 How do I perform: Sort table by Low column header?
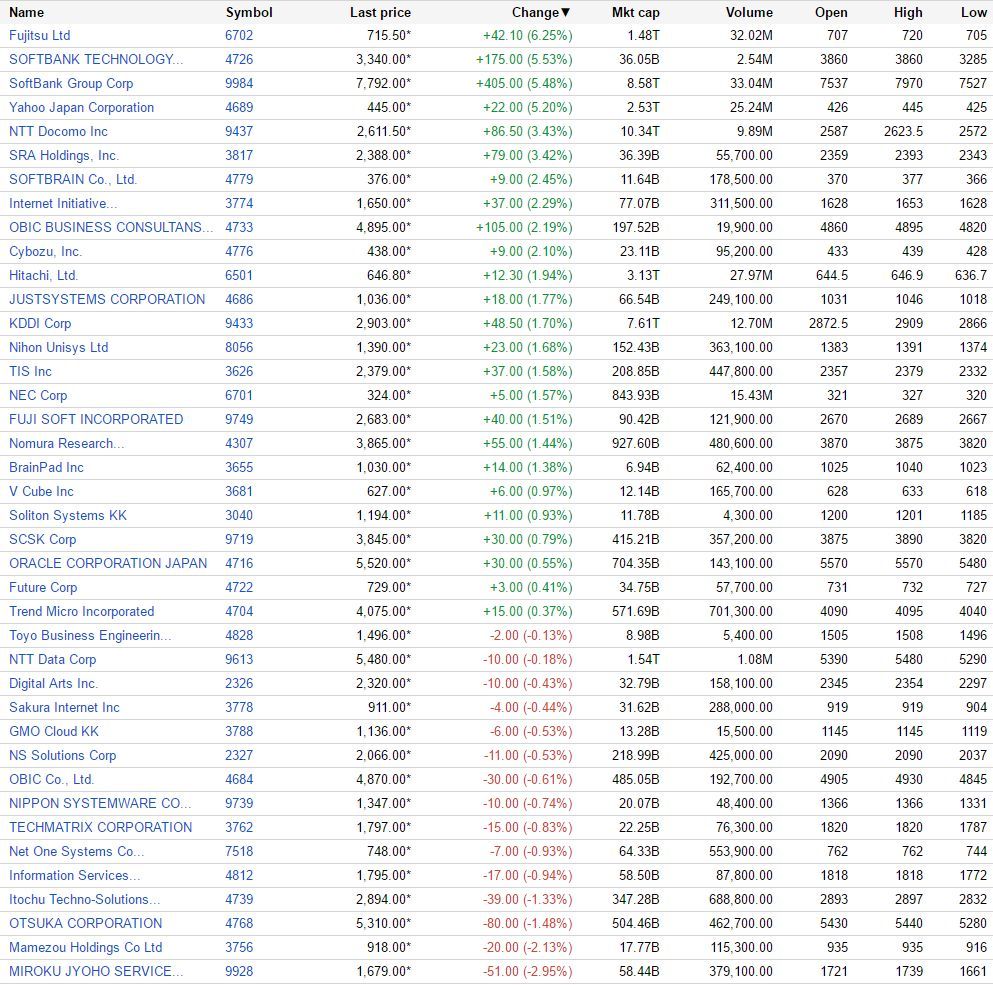pos(973,12)
